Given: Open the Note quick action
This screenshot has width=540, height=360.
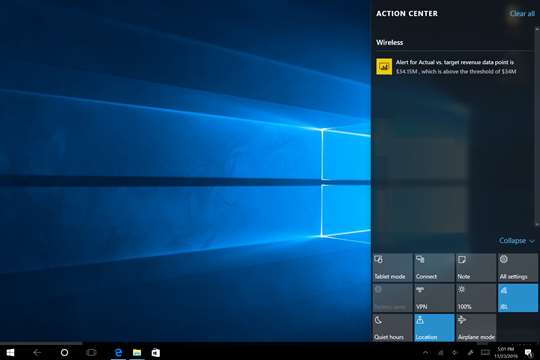Looking at the screenshot, I should [476, 268].
